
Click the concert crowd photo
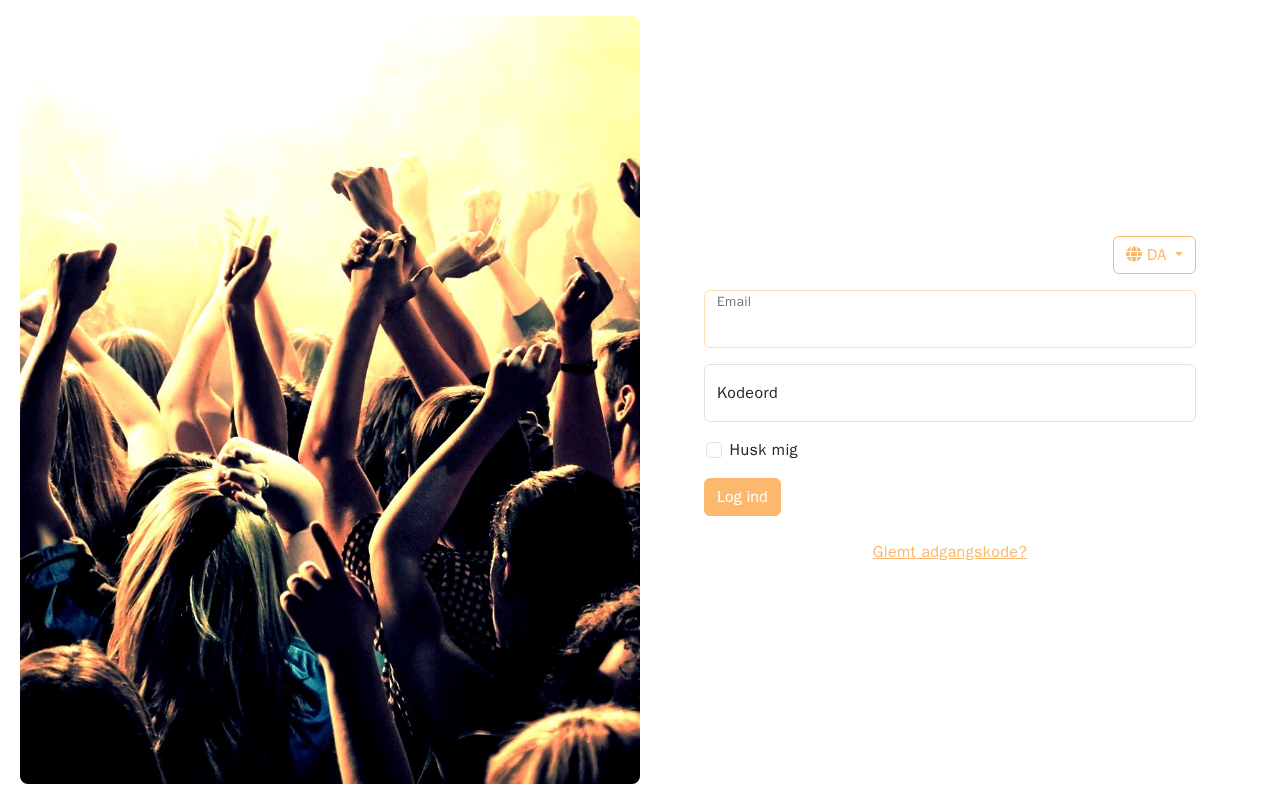click(330, 400)
